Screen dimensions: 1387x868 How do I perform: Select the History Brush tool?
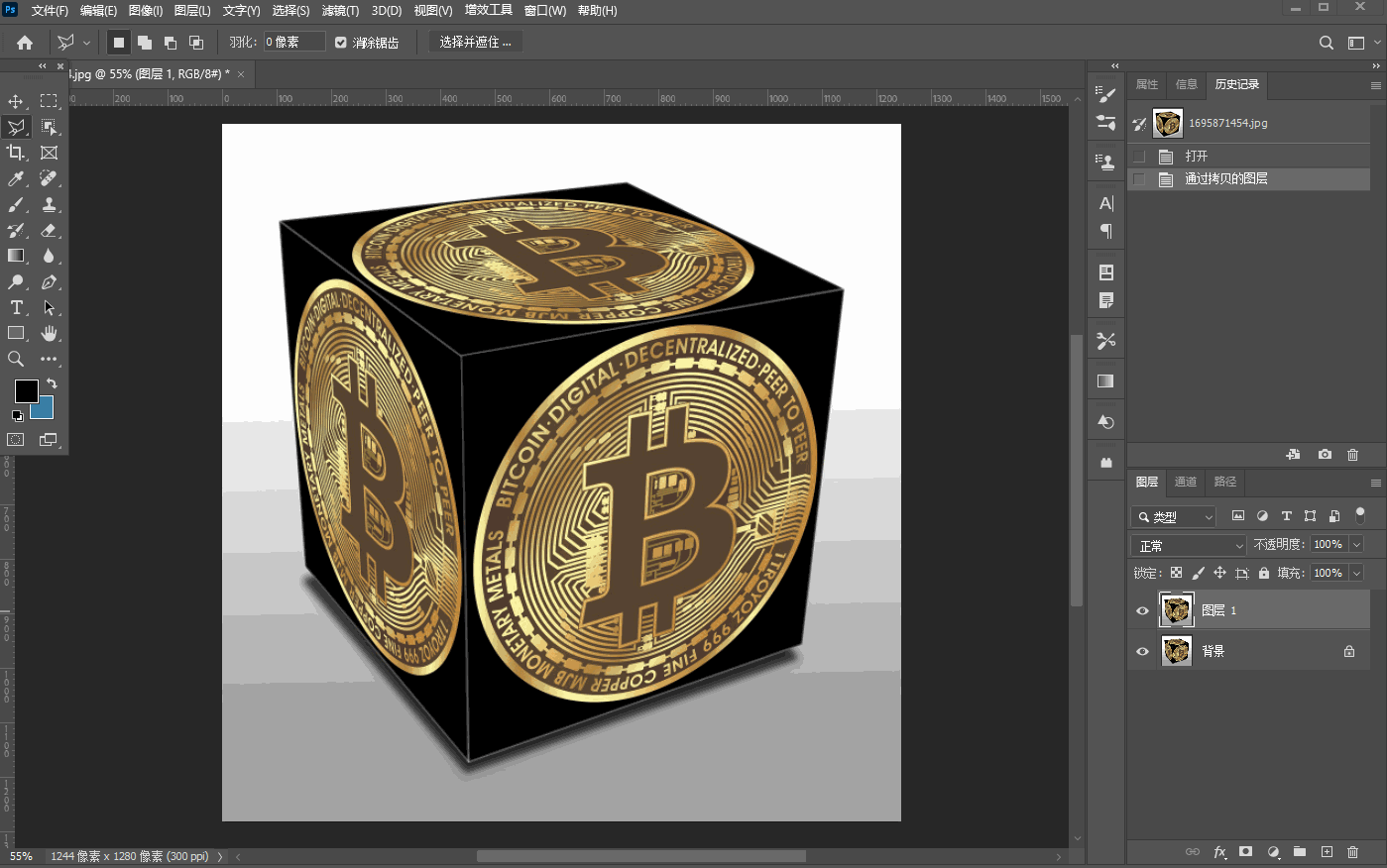(16, 230)
